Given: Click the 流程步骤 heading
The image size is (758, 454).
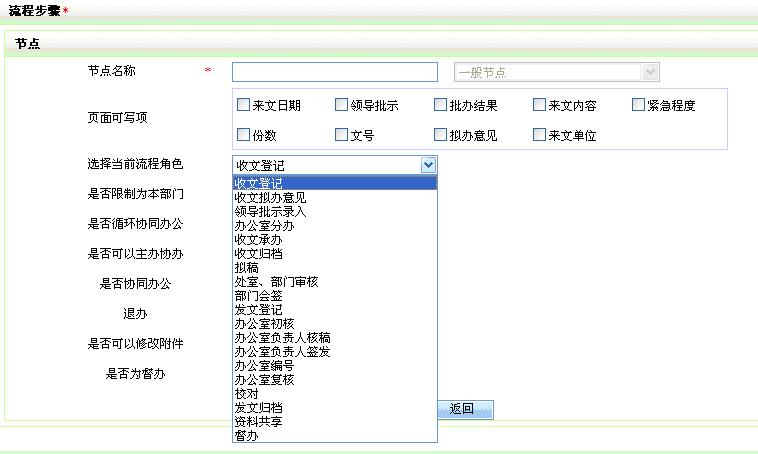Looking at the screenshot, I should pos(34,11).
